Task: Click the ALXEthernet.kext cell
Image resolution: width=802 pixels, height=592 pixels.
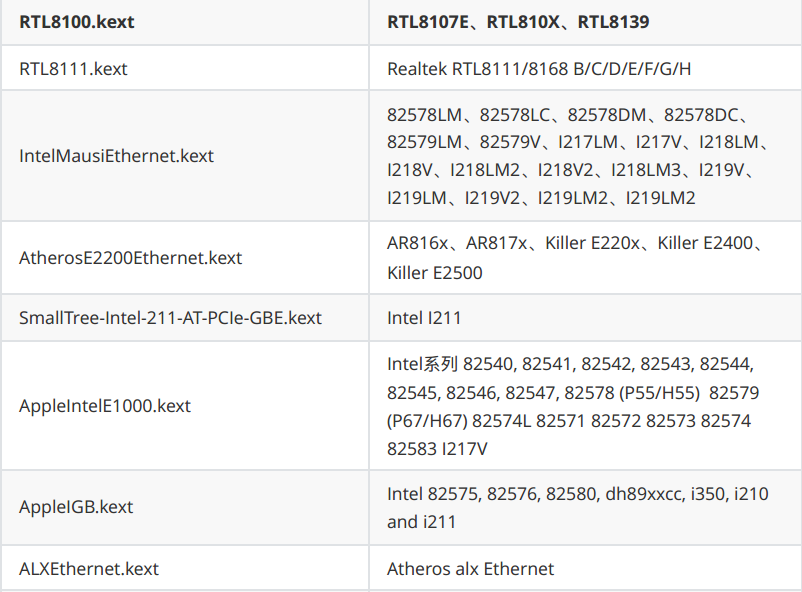Action: [x=185, y=568]
